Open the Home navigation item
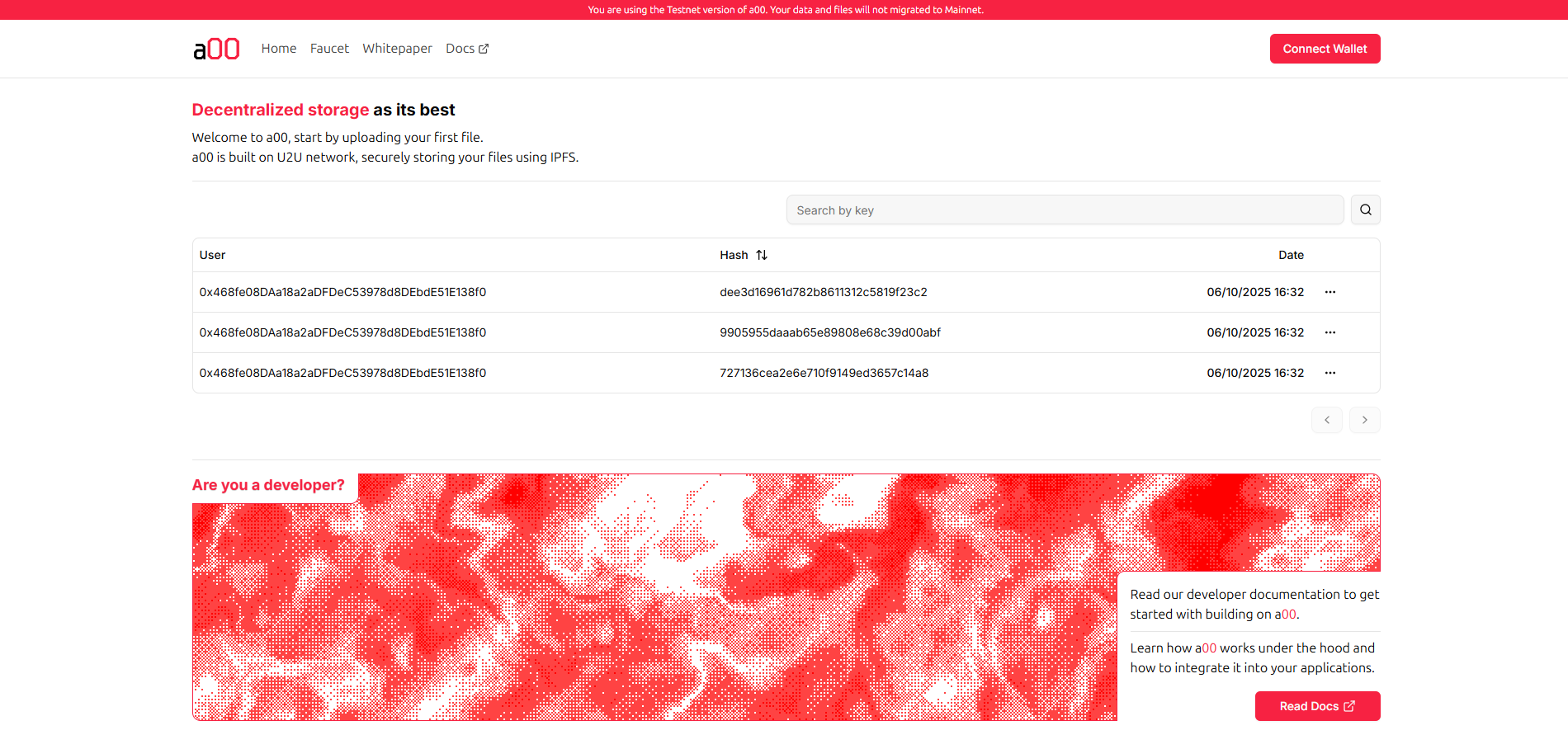Image resolution: width=1568 pixels, height=749 pixels. [x=279, y=49]
